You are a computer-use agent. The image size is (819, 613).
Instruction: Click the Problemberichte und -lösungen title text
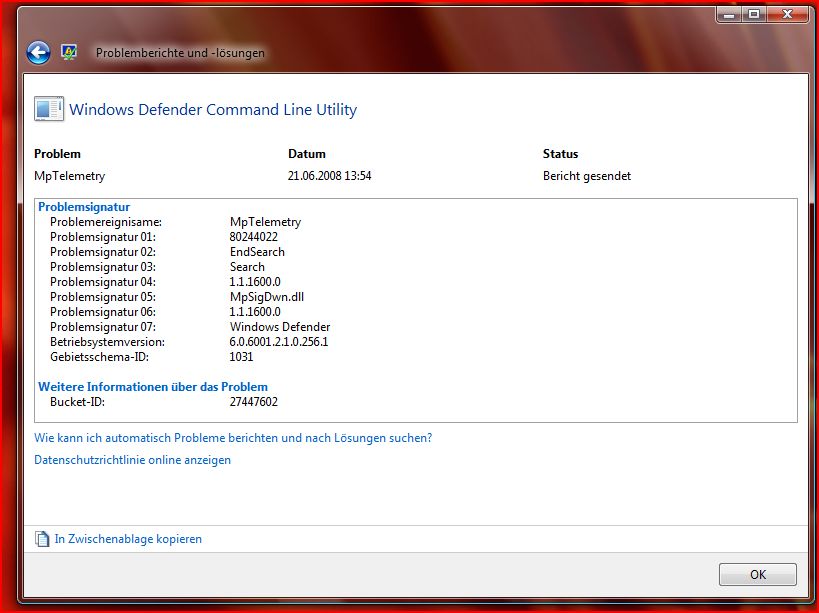pyautogui.click(x=180, y=53)
